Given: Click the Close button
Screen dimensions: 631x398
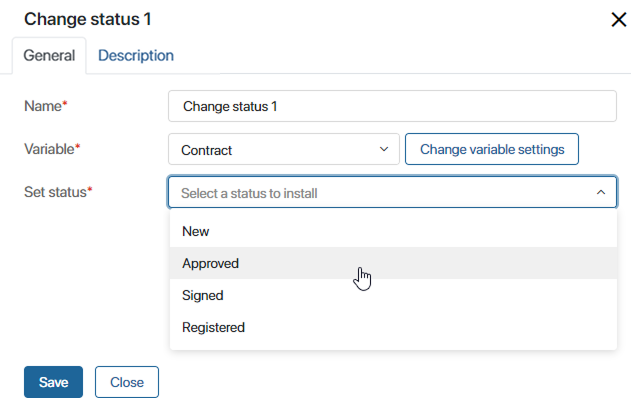Looking at the screenshot, I should pos(127,382).
